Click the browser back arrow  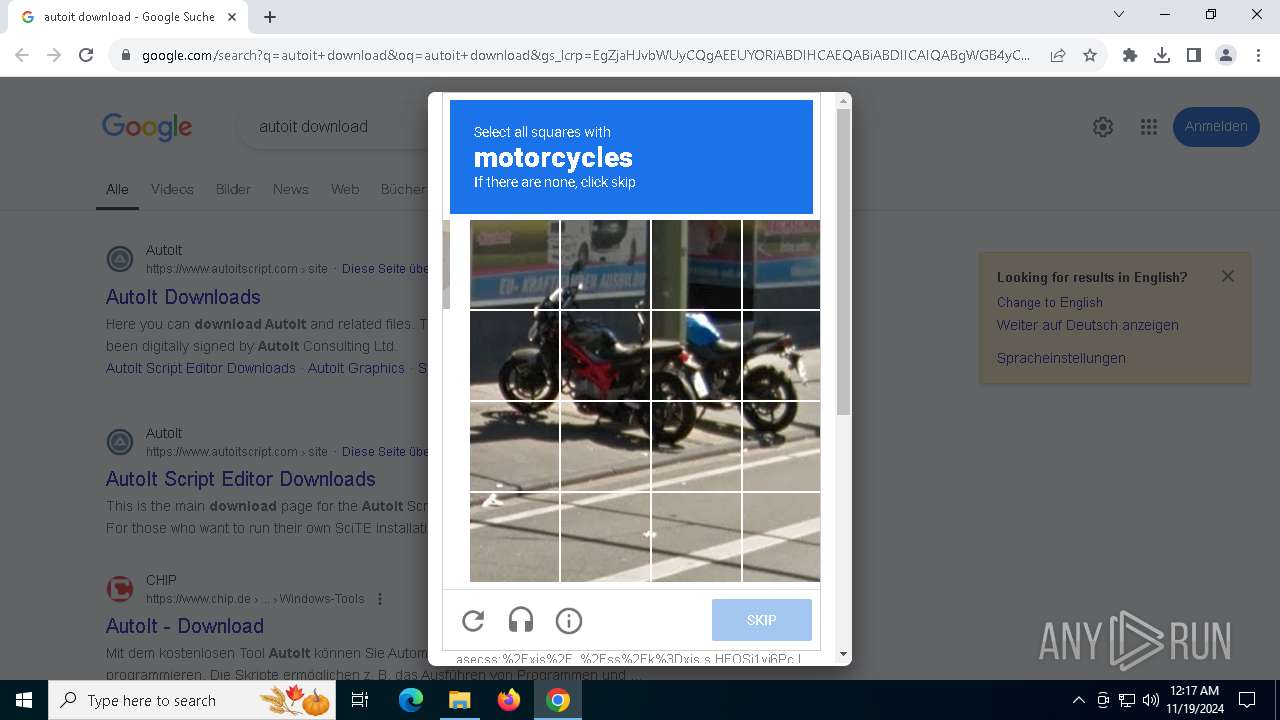point(22,55)
